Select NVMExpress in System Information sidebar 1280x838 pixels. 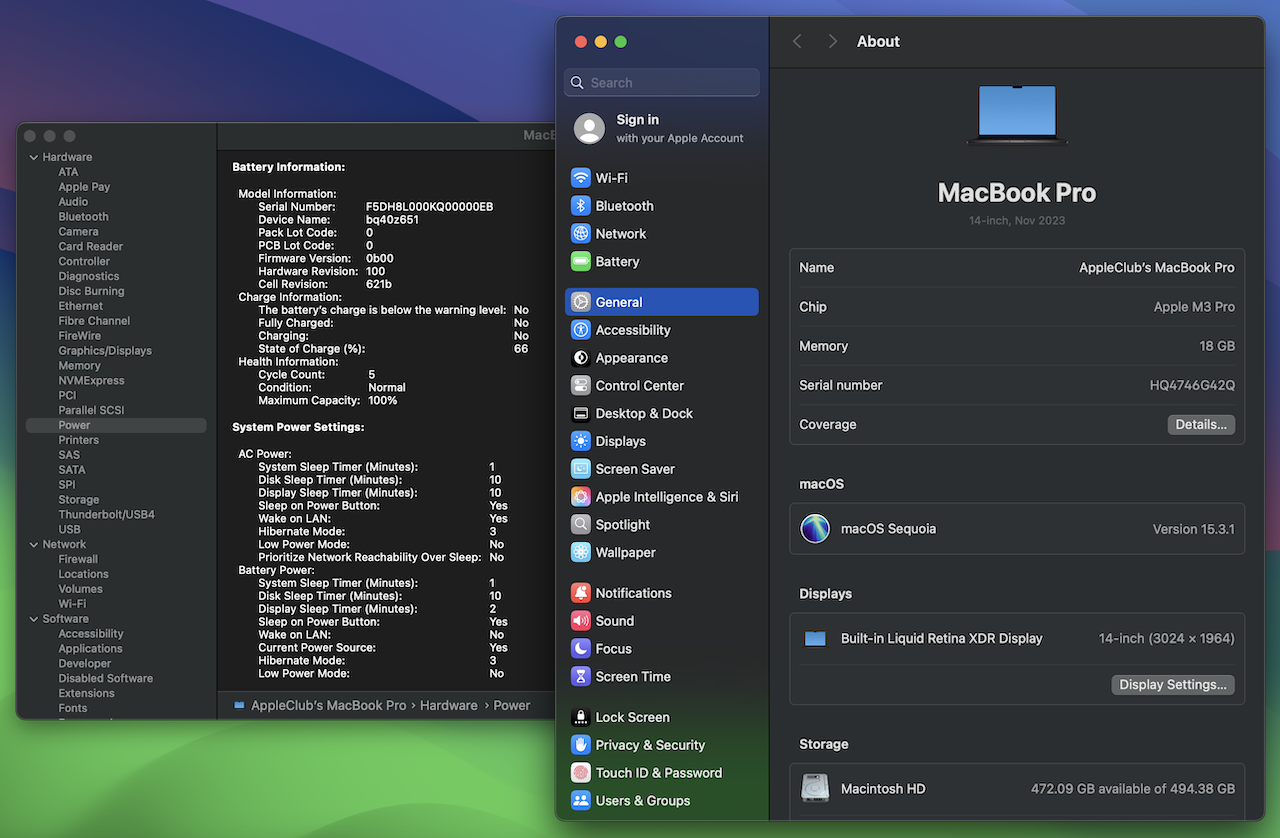click(91, 381)
